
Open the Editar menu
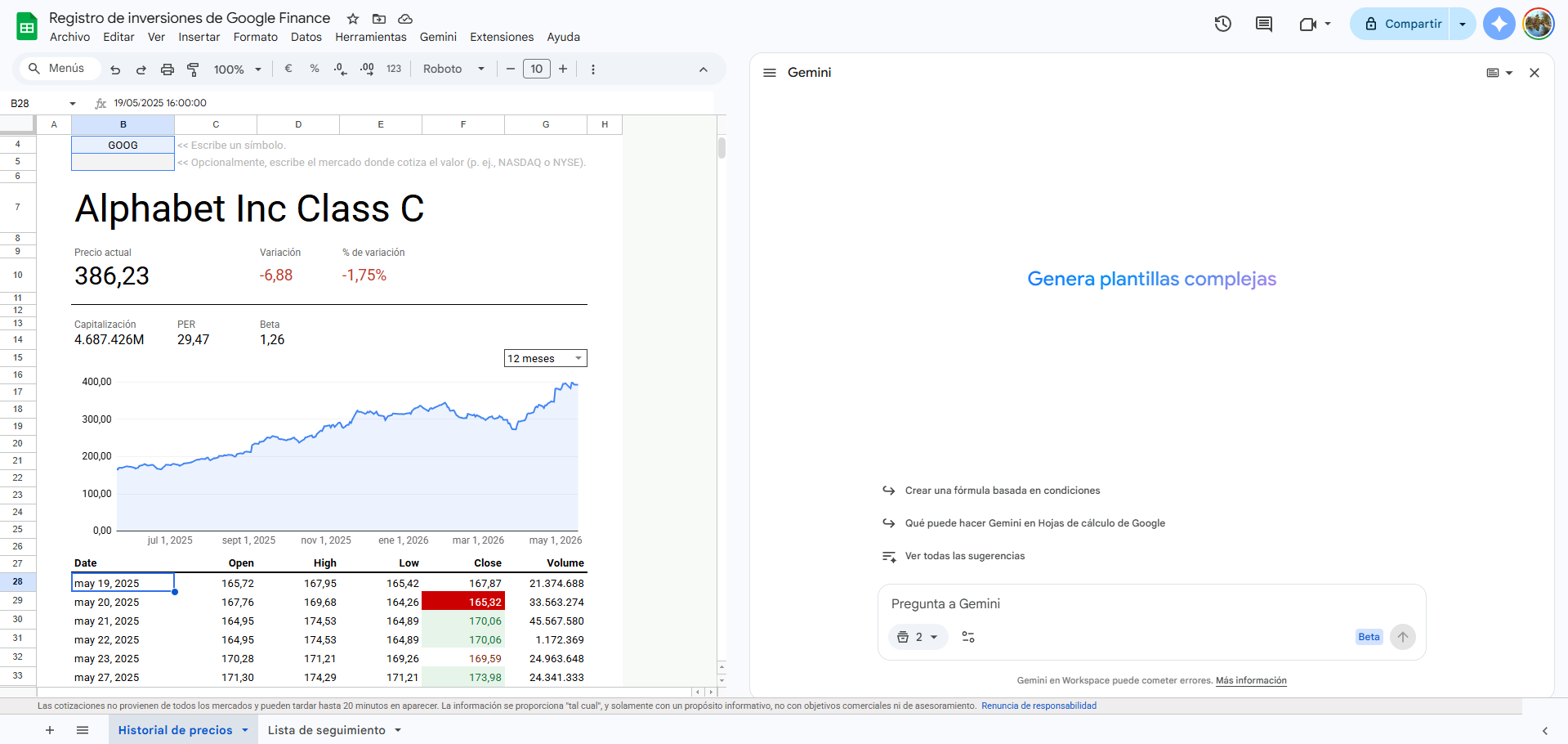[118, 37]
